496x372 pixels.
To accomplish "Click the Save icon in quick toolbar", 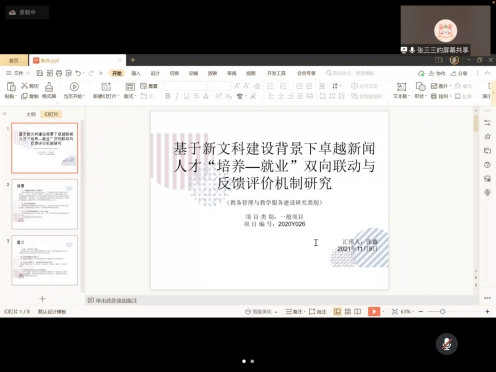I will (x=40, y=73).
